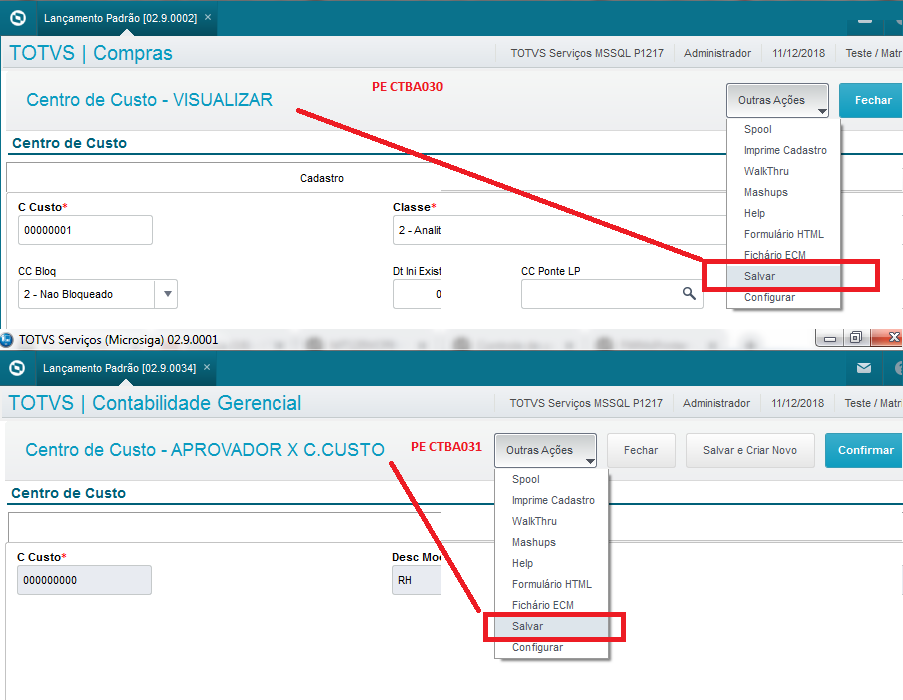Screen dimensions: 903x700
Task: Expand Outras Ações in Aprovador x C.Custo screen
Action: tap(545, 450)
